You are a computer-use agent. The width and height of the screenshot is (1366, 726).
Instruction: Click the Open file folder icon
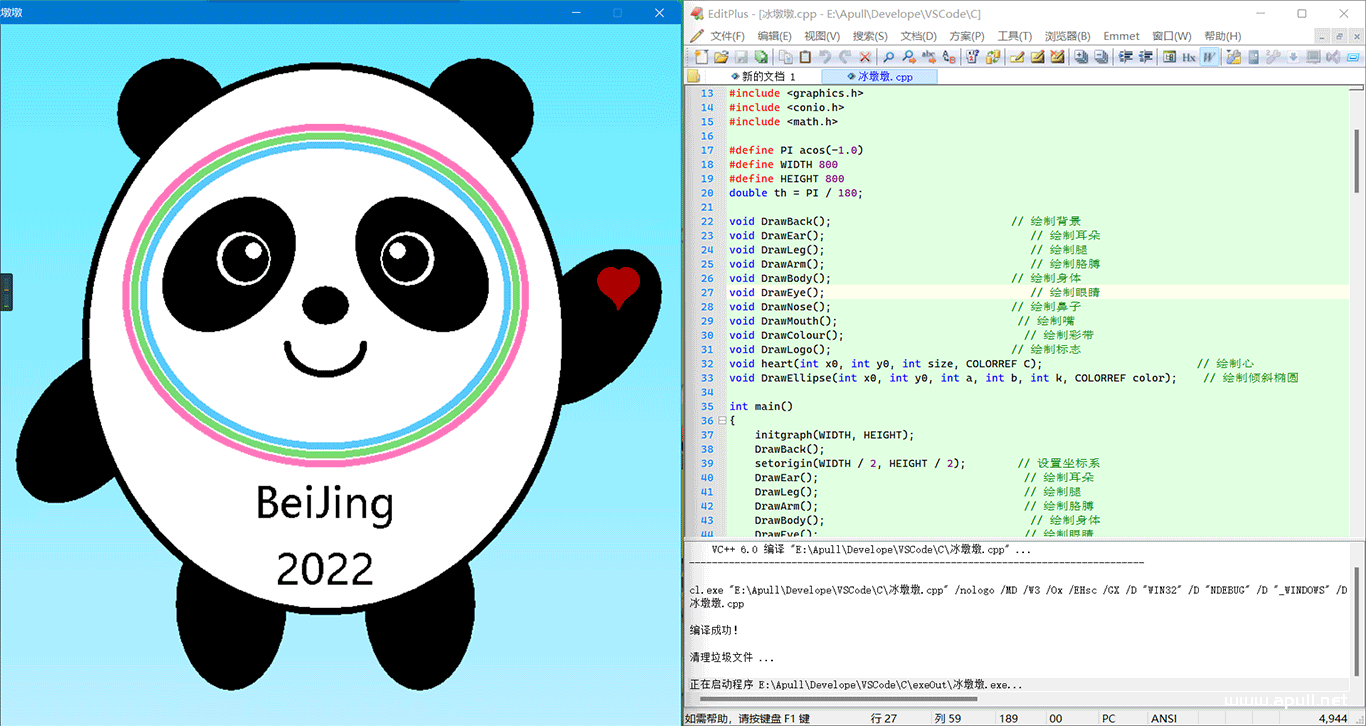(x=721, y=57)
